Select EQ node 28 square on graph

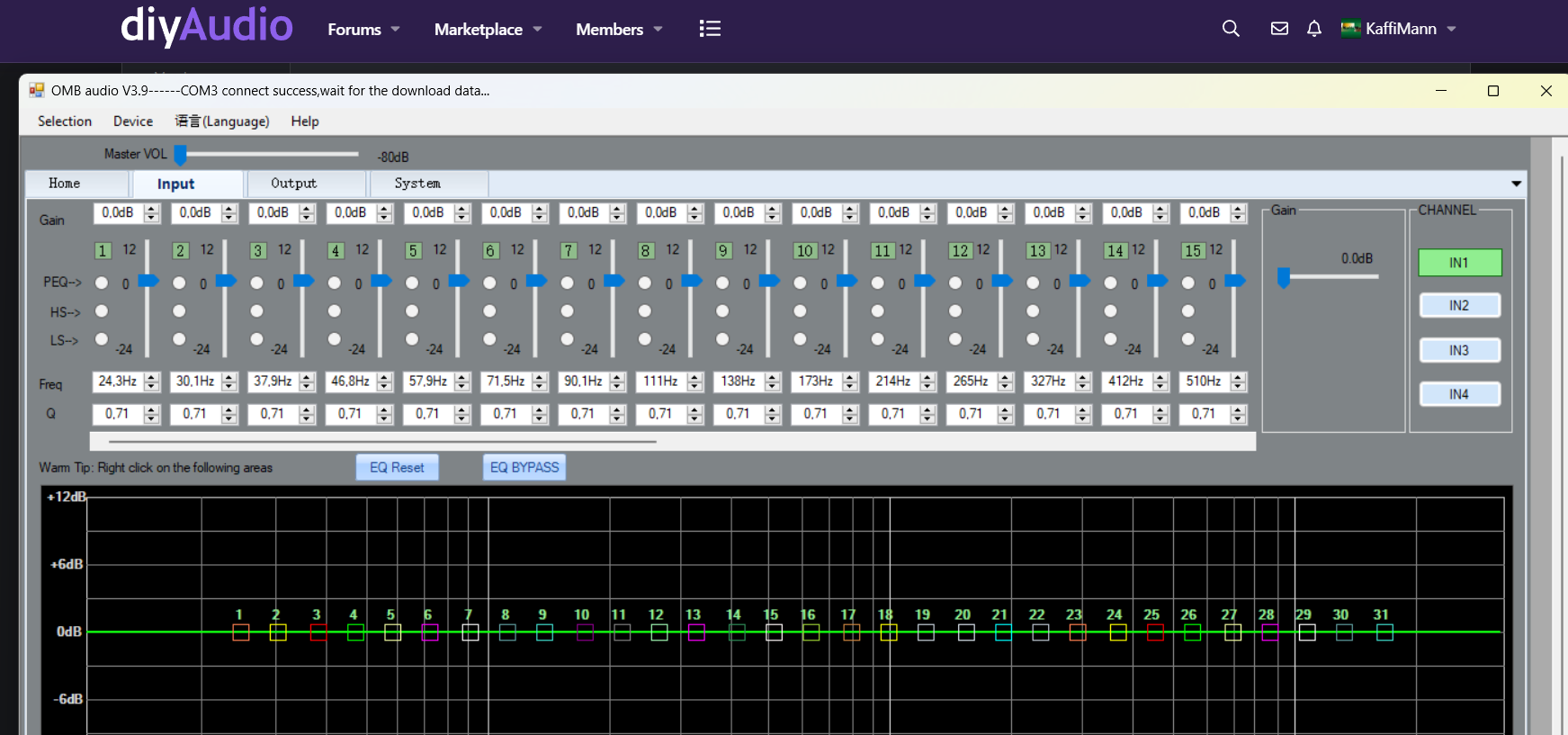click(x=1269, y=632)
